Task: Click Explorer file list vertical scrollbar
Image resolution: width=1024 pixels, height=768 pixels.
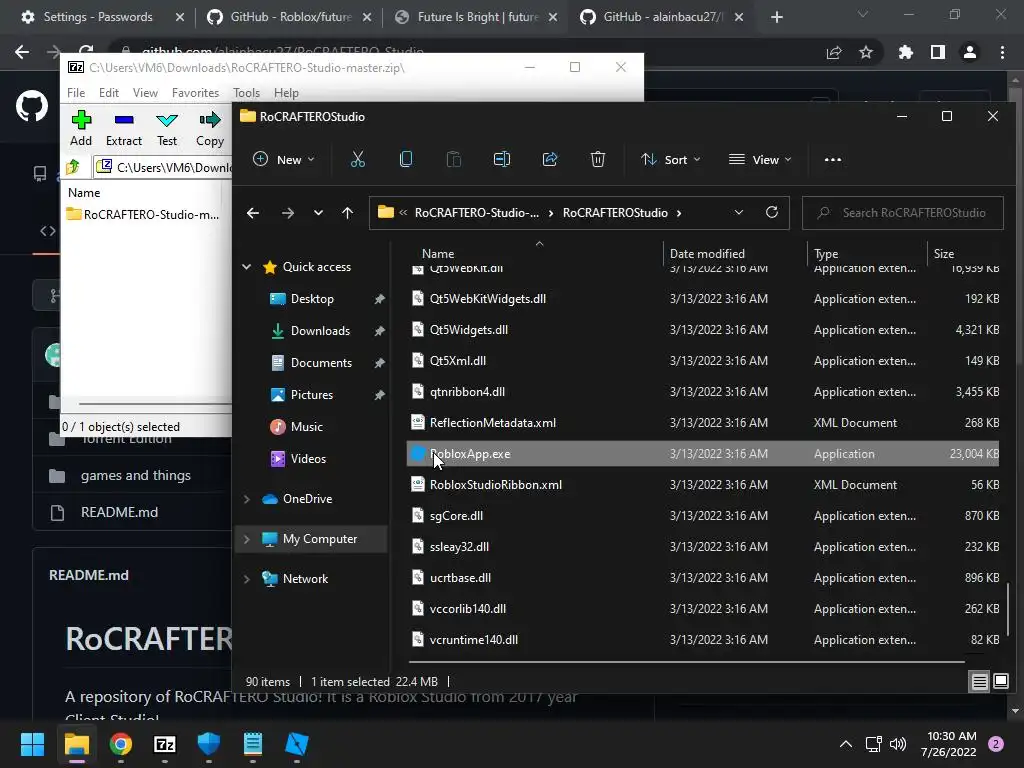Action: [x=1007, y=608]
